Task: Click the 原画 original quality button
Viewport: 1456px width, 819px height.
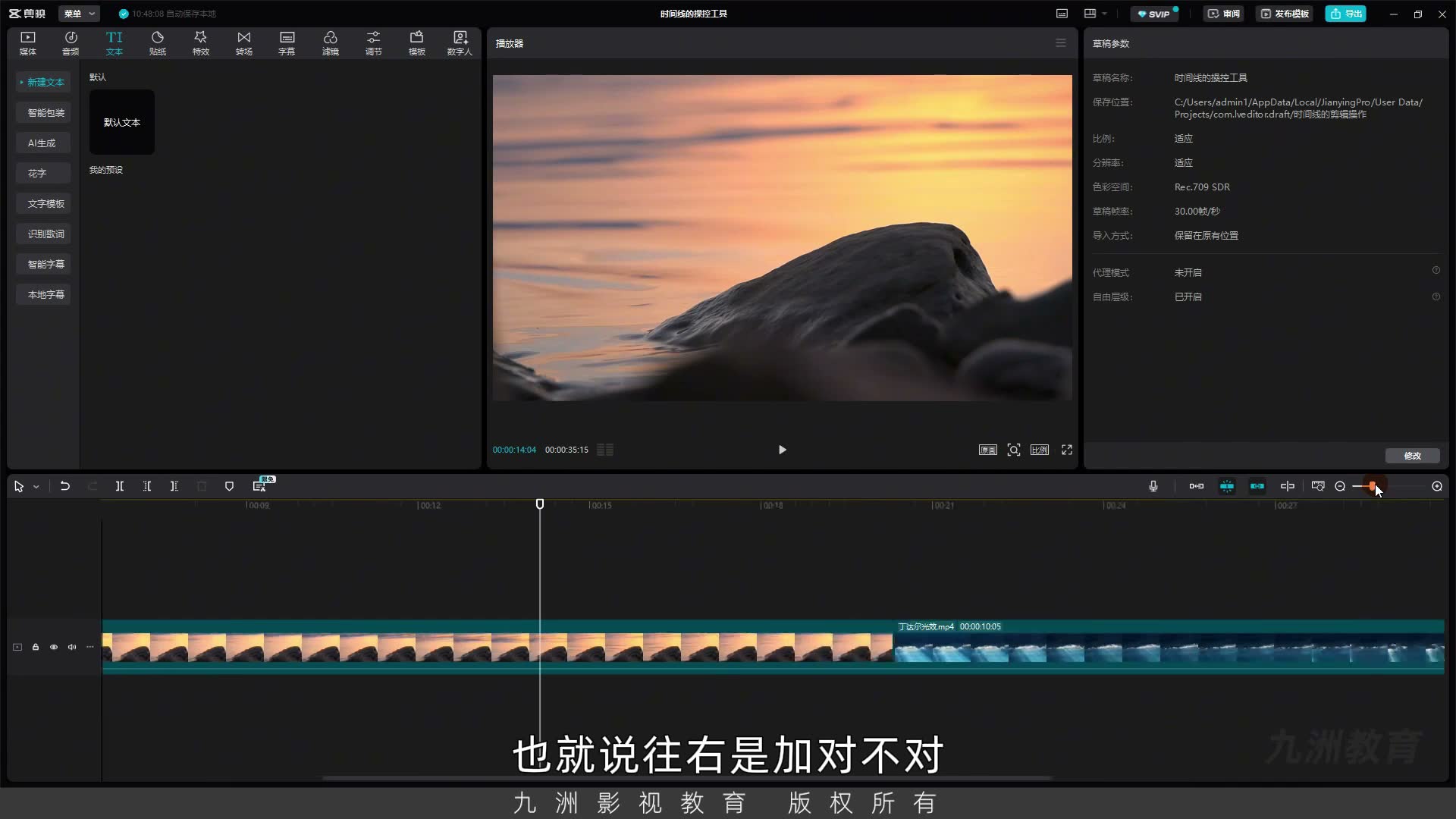Action: click(x=987, y=450)
